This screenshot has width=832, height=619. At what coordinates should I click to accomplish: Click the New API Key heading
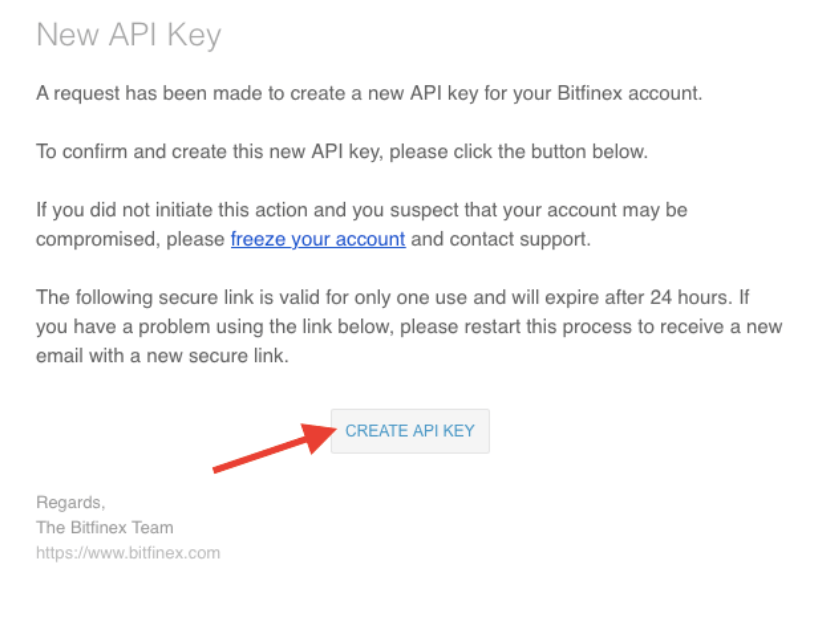tap(130, 35)
